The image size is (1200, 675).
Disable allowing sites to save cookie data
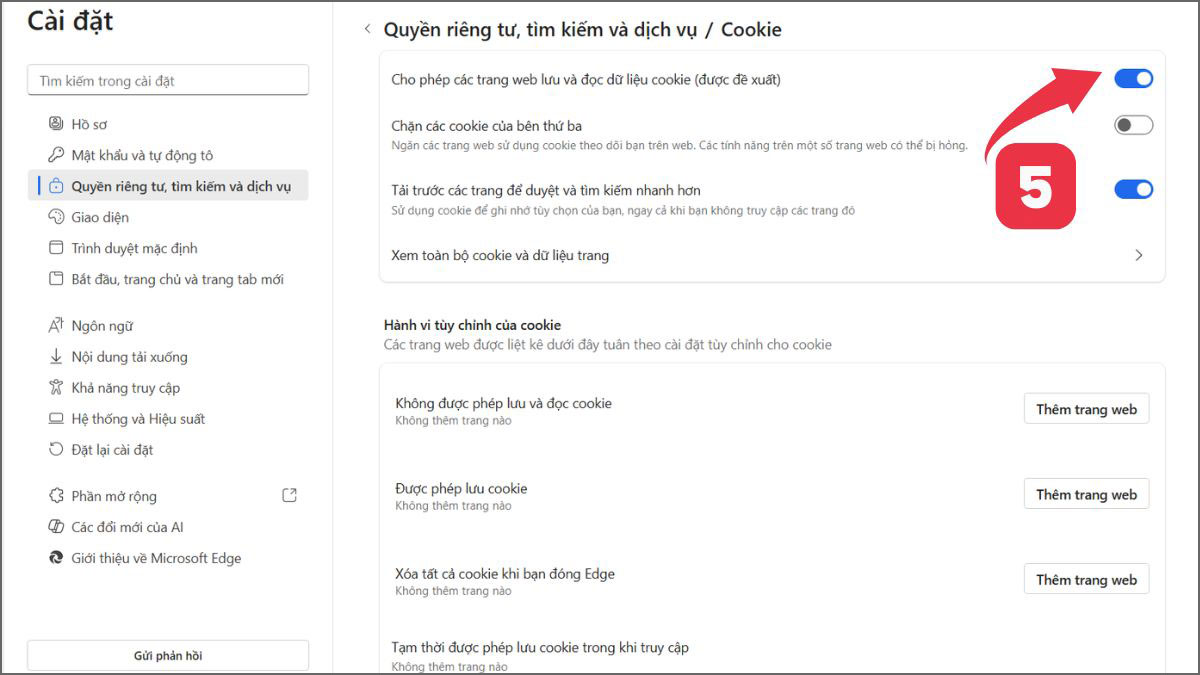1133,77
